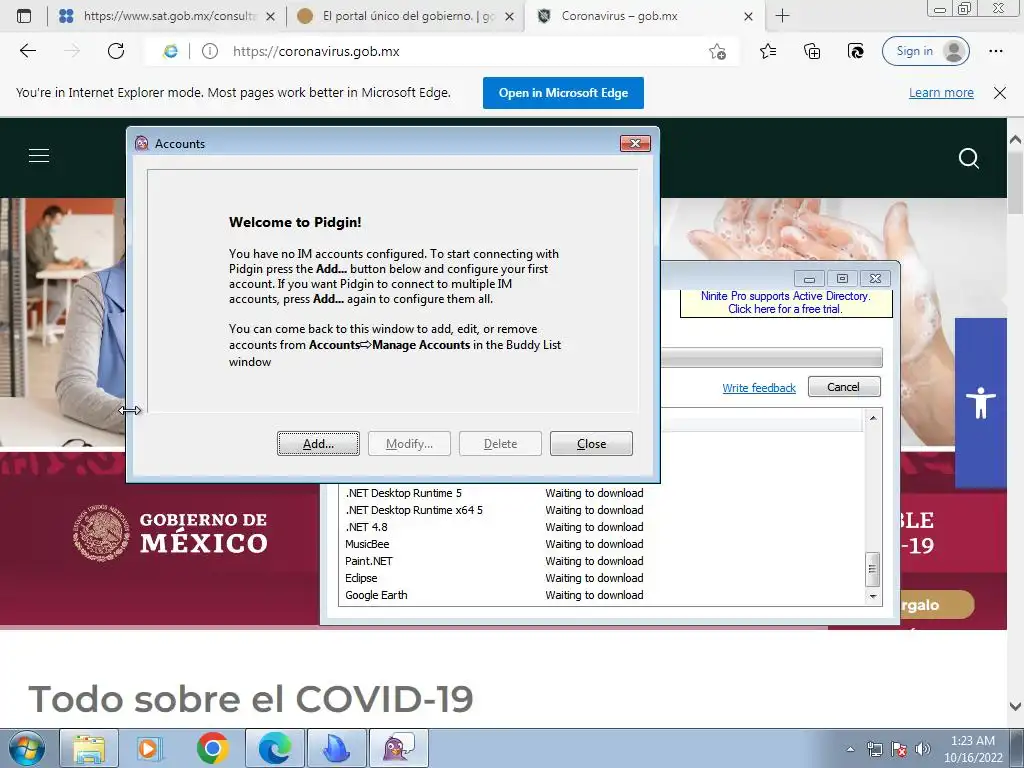Viewport: 1024px width, 768px height.
Task: Switch to the Ninite installer taskbar icon
Action: [337, 748]
